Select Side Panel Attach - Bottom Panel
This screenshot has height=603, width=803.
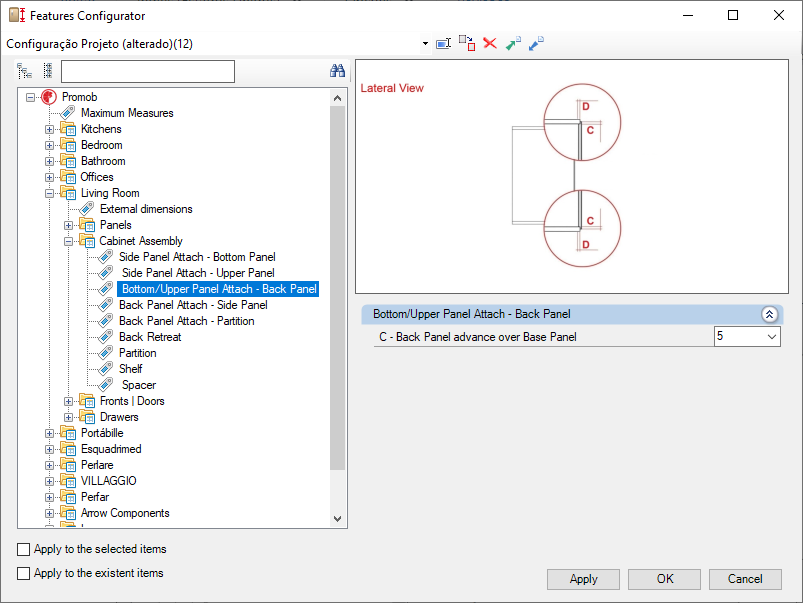pyautogui.click(x=197, y=257)
